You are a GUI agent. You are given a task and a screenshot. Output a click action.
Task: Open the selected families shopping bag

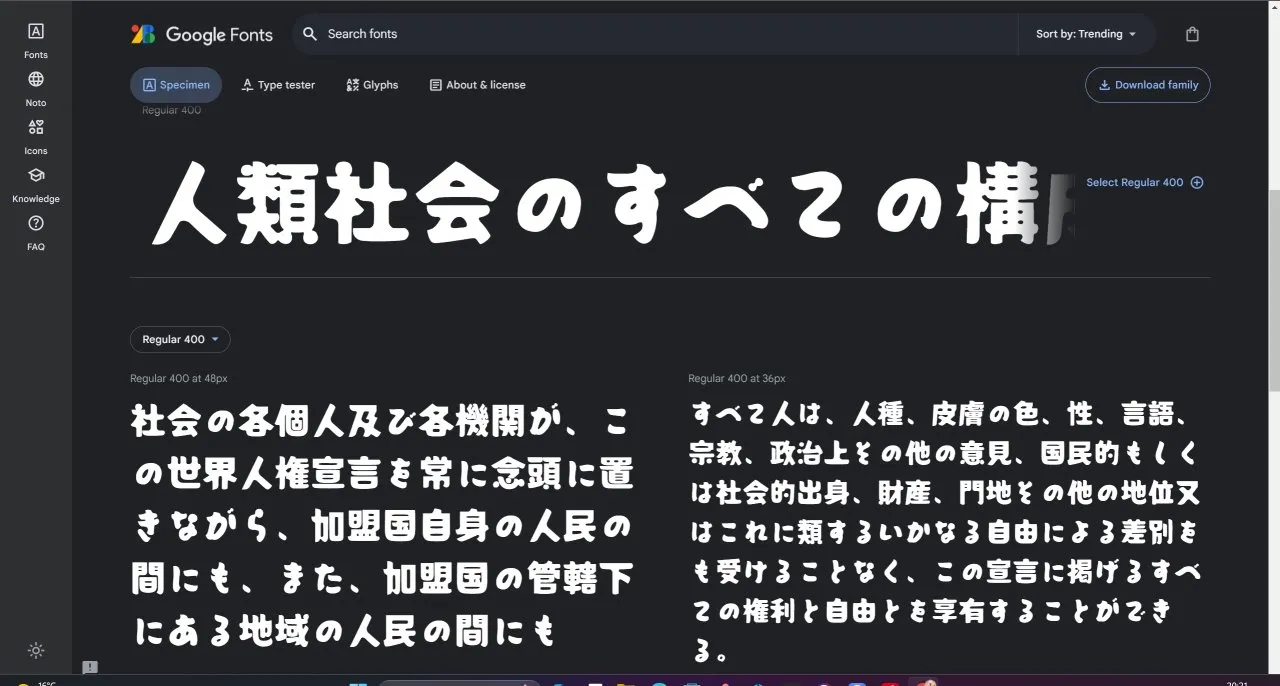1192,34
